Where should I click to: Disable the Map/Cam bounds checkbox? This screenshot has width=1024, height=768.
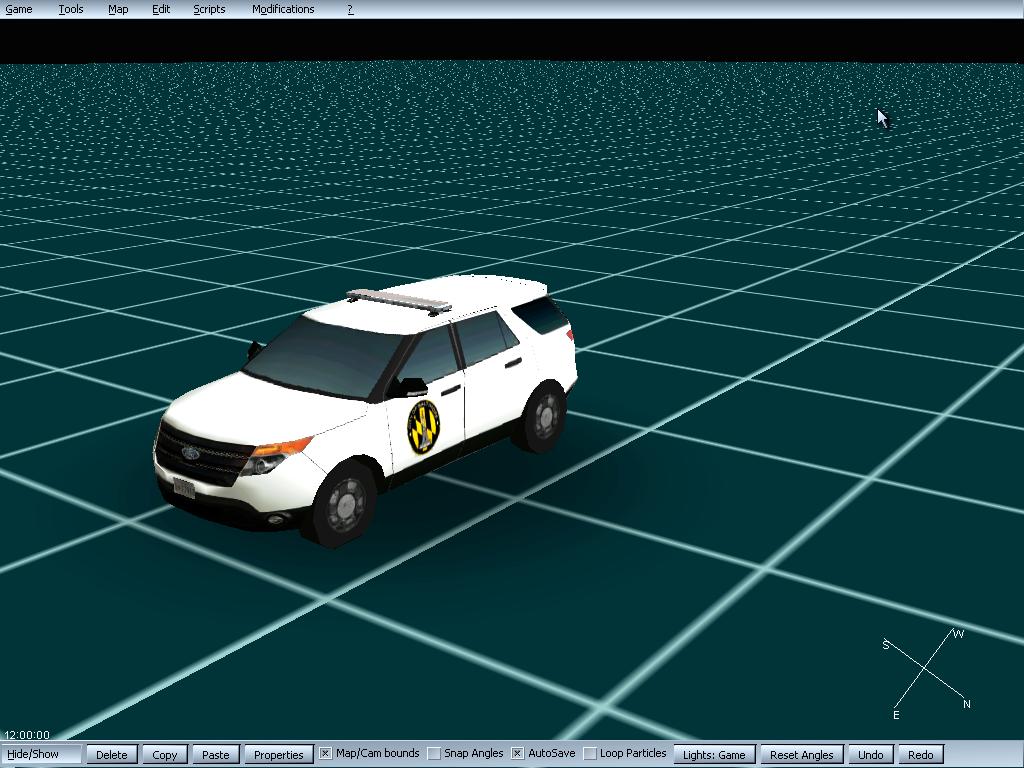325,753
